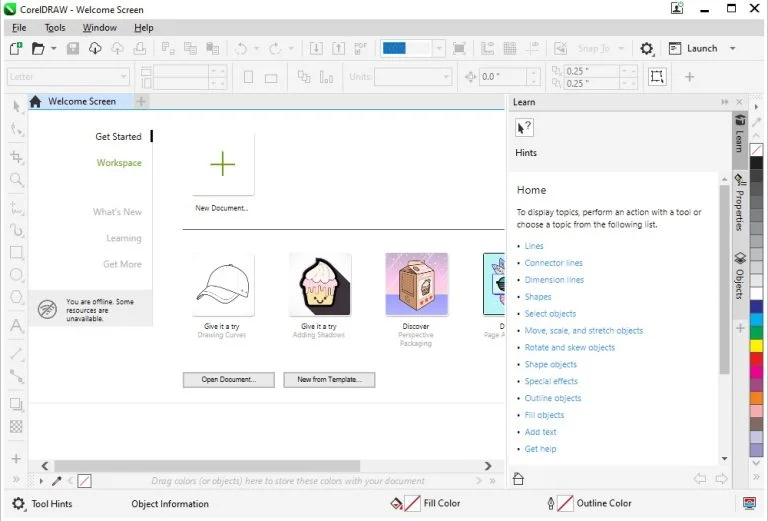768x521 pixels.
Task: Select the Crop tool
Action: pyautogui.click(x=16, y=157)
